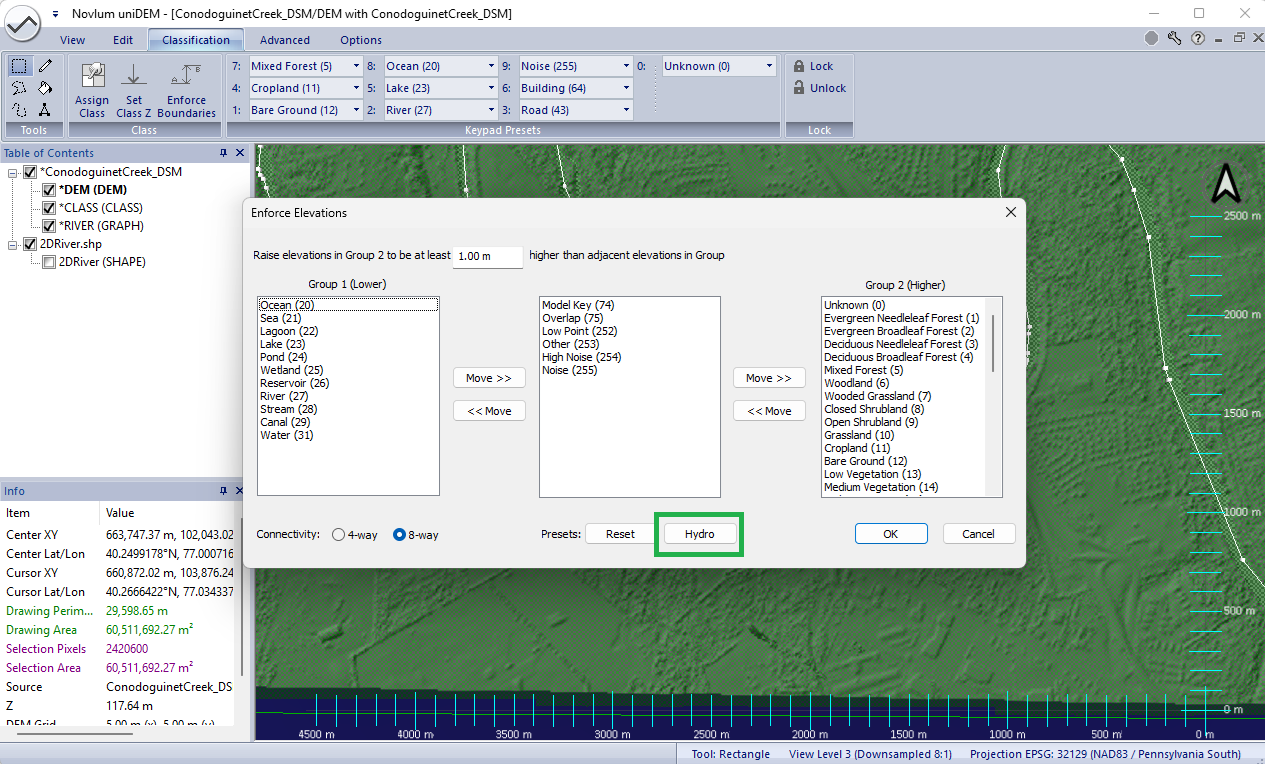The height and width of the screenshot is (764, 1265).
Task: Open keypad preset 8 Ocean dropdown
Action: pyautogui.click(x=491, y=66)
